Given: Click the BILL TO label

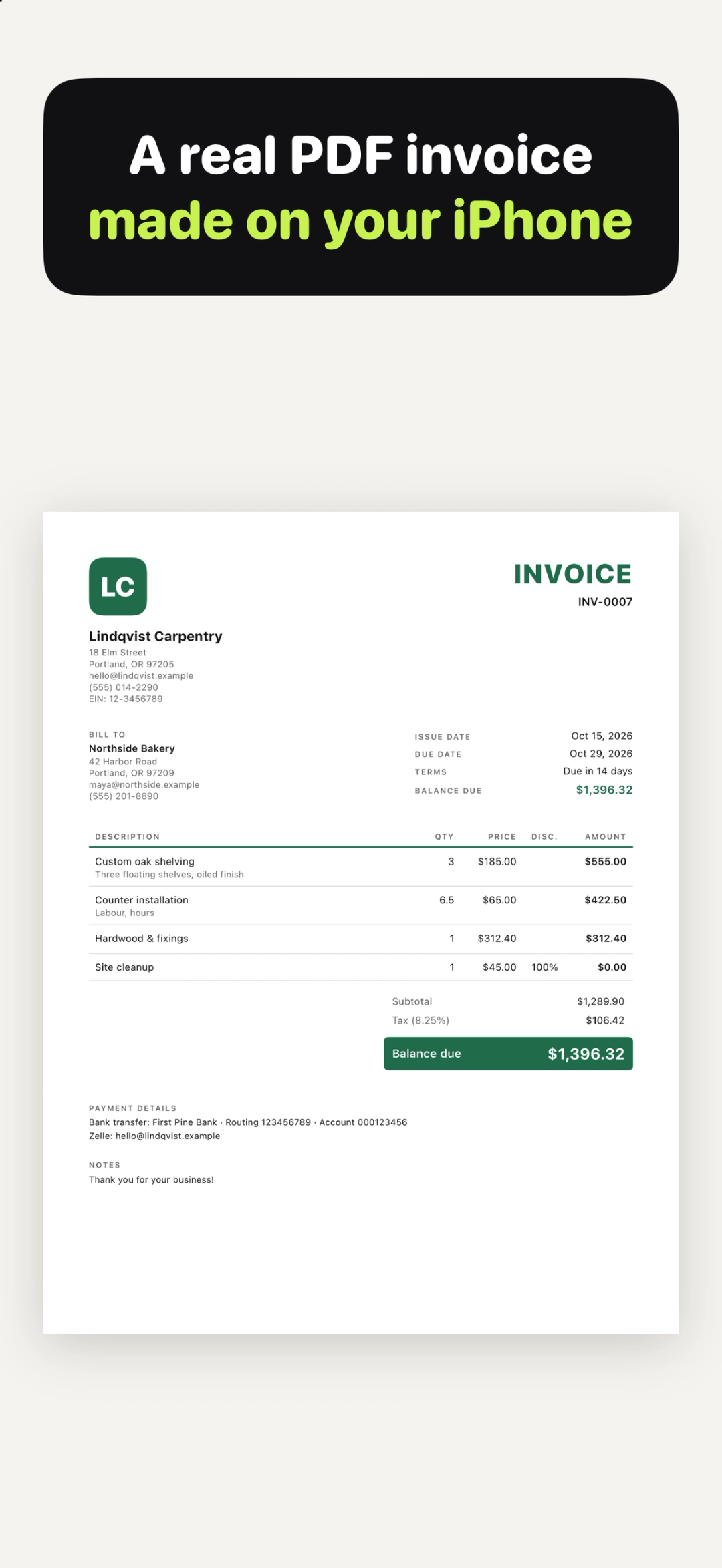Looking at the screenshot, I should [x=107, y=734].
